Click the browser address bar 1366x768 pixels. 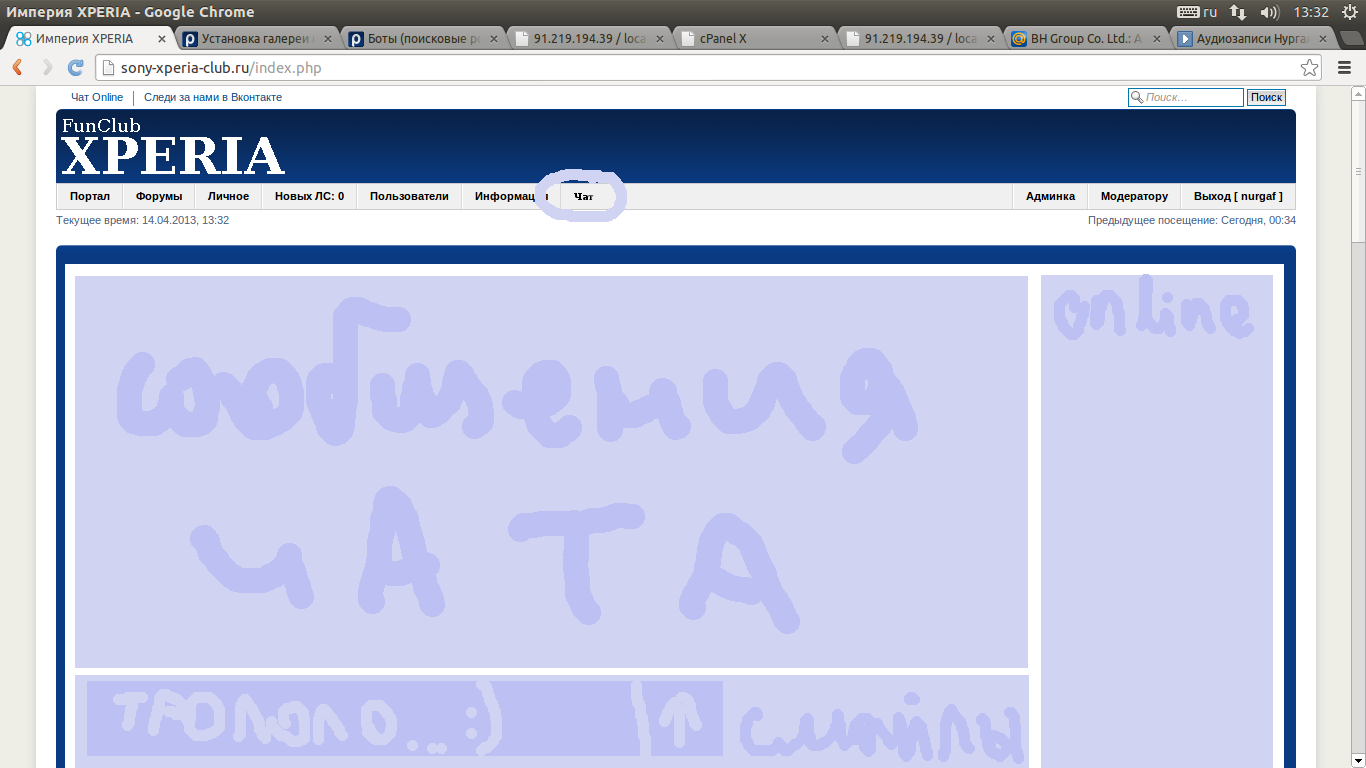(x=700, y=68)
